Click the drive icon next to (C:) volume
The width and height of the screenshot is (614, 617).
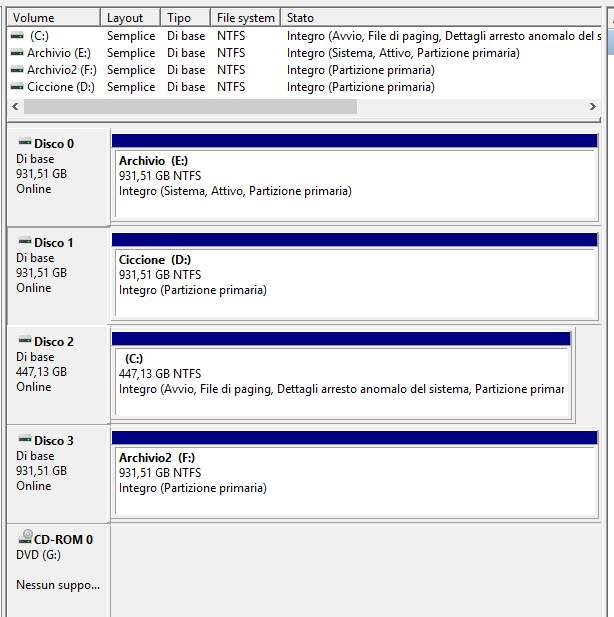point(16,36)
